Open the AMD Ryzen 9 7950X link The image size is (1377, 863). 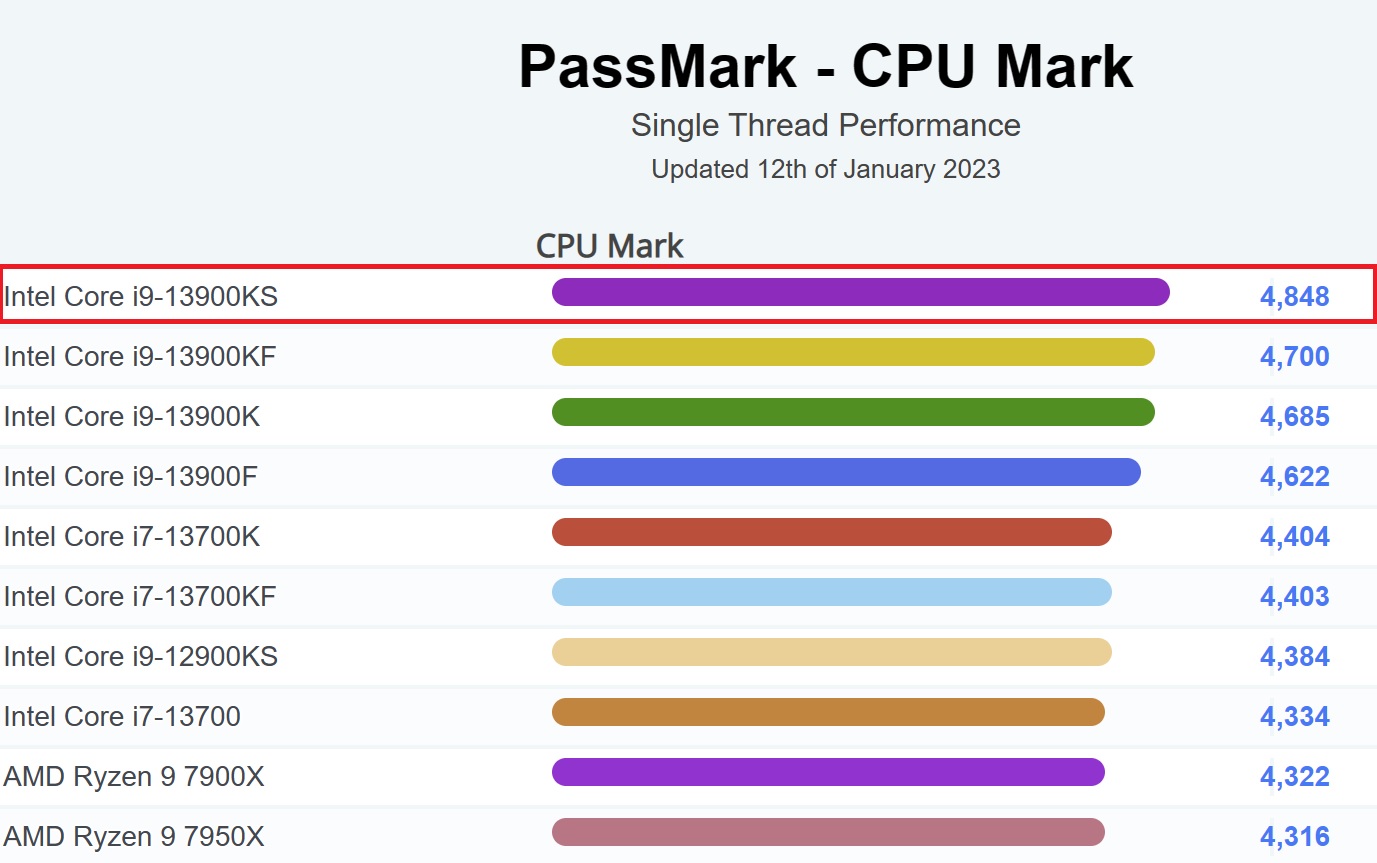[134, 837]
